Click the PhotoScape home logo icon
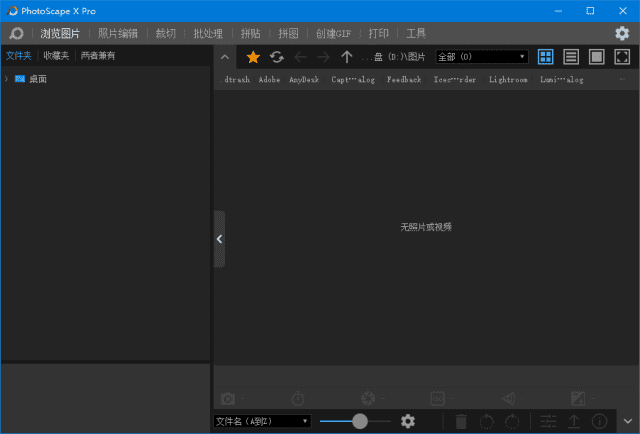The width and height of the screenshot is (640, 434). (16, 33)
